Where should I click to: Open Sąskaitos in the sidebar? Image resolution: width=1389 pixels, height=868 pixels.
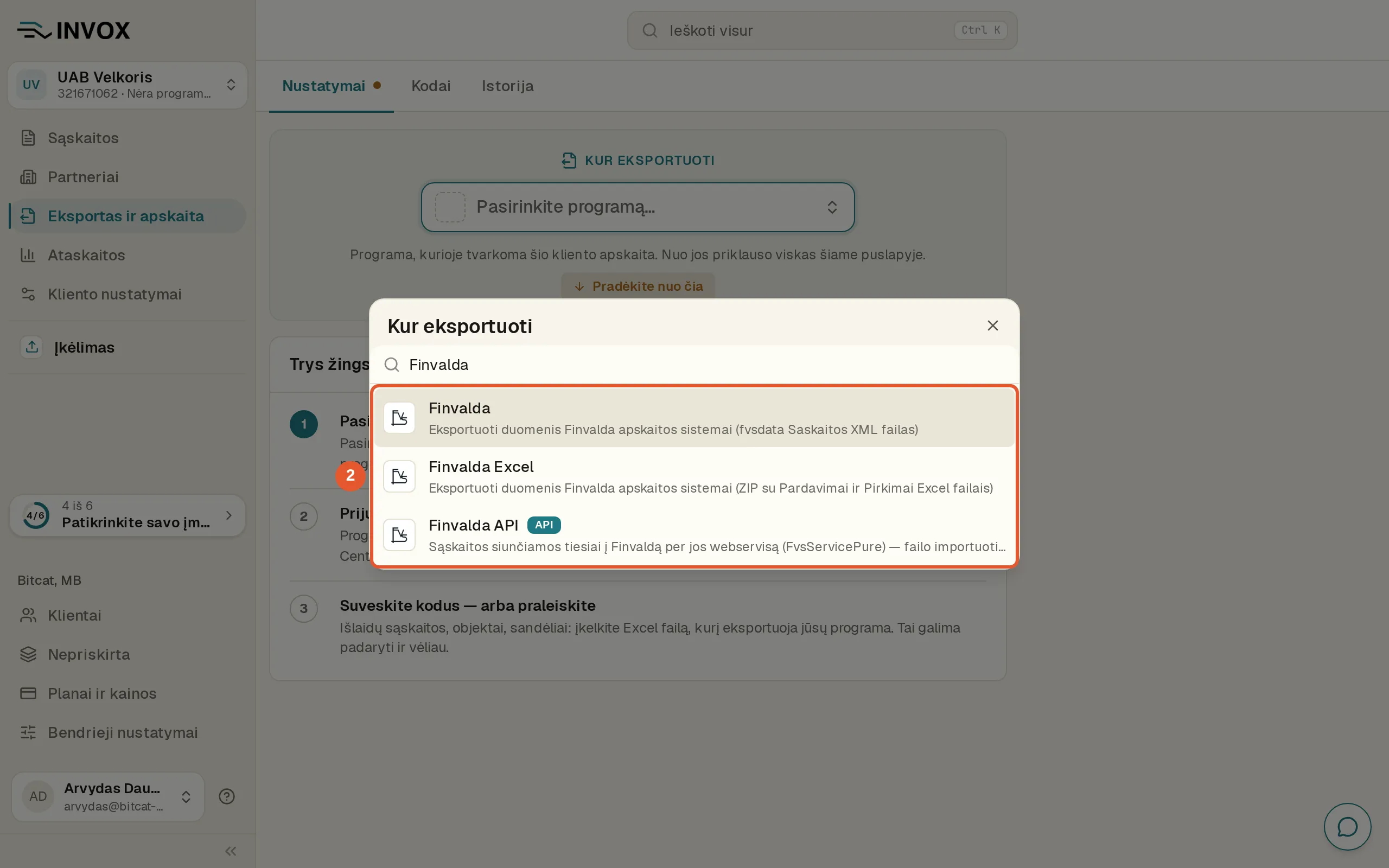pyautogui.click(x=128, y=138)
